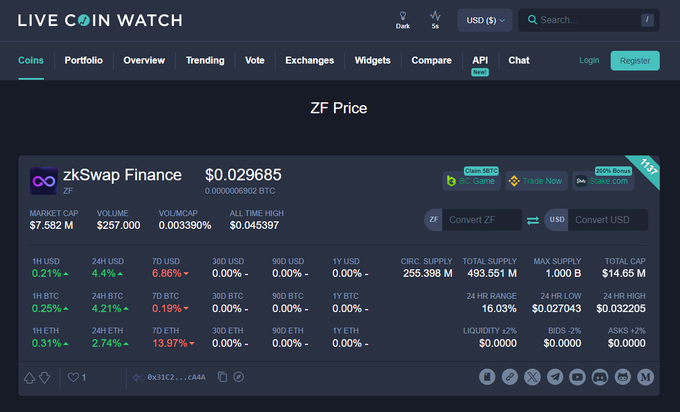Image resolution: width=680 pixels, height=412 pixels.
Task: Upvote zkSwap Finance with up arrow
Action: tap(29, 378)
